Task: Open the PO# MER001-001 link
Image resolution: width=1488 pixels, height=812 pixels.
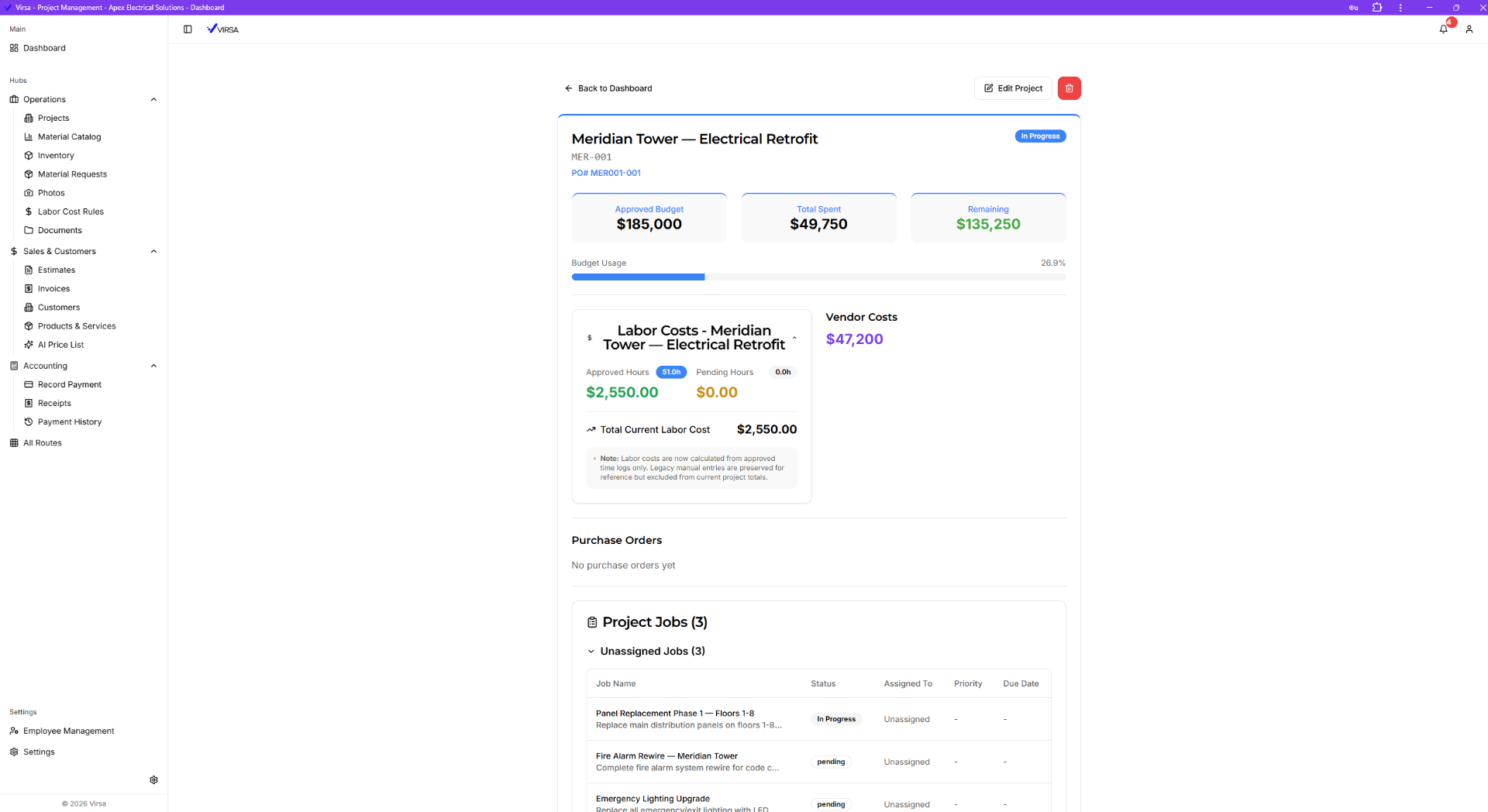Action: [x=606, y=174]
